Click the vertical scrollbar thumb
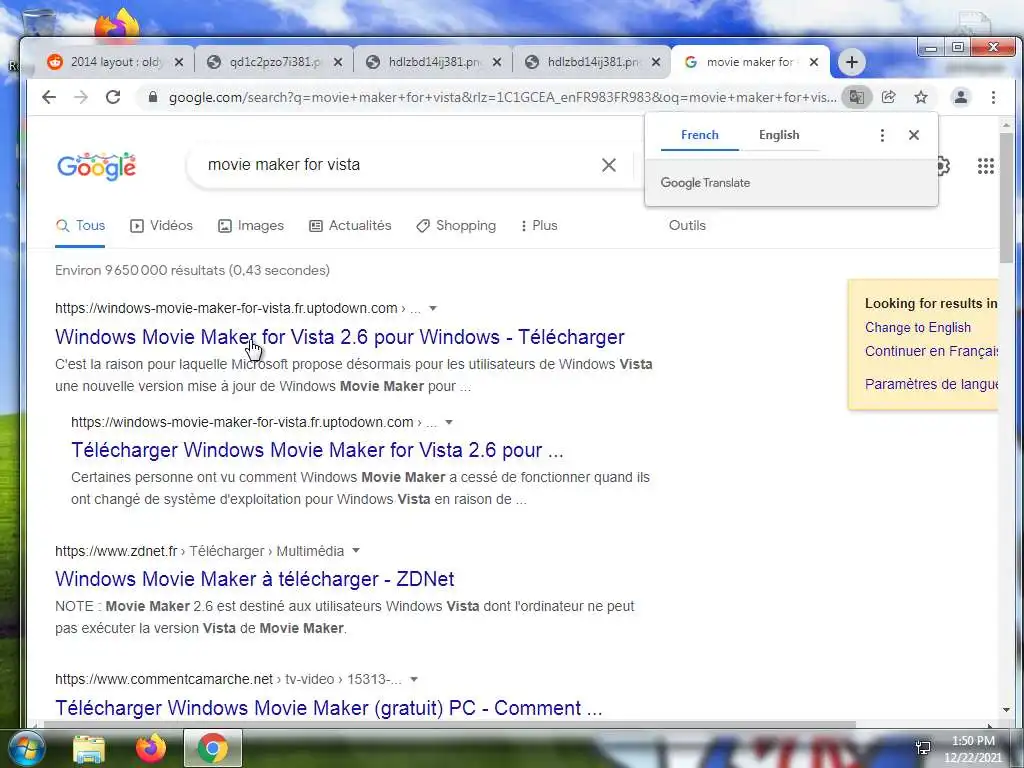This screenshot has width=1024, height=768. coord(1006,198)
